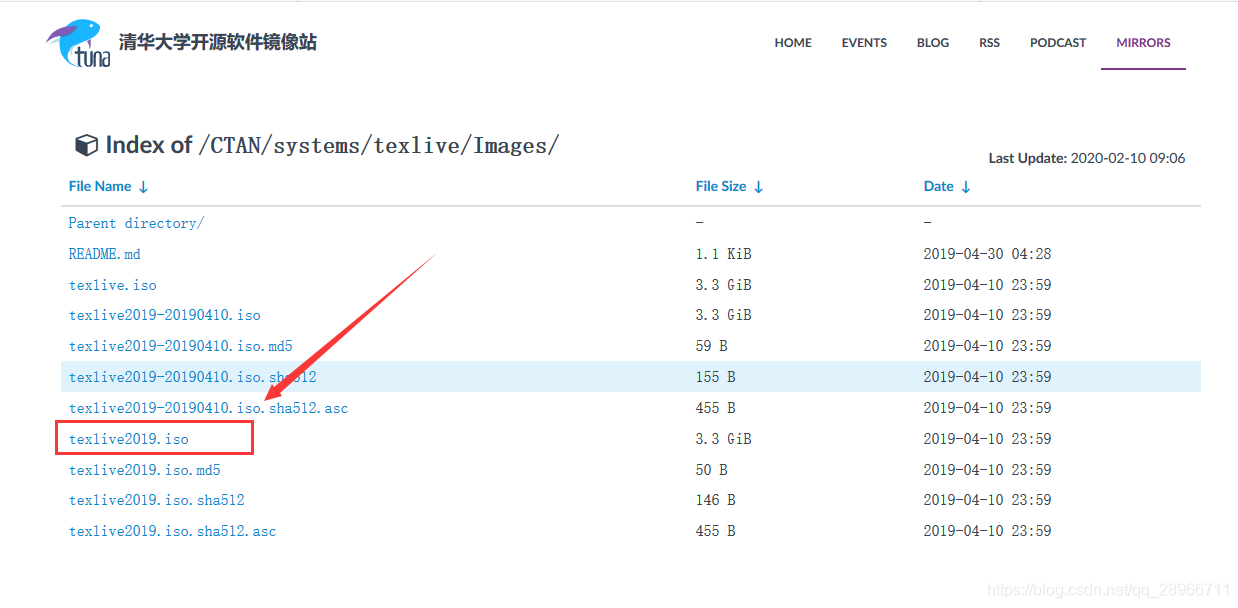Click the site title 清华大学开源软件镜像站
This screenshot has height=608, width=1238.
217,42
